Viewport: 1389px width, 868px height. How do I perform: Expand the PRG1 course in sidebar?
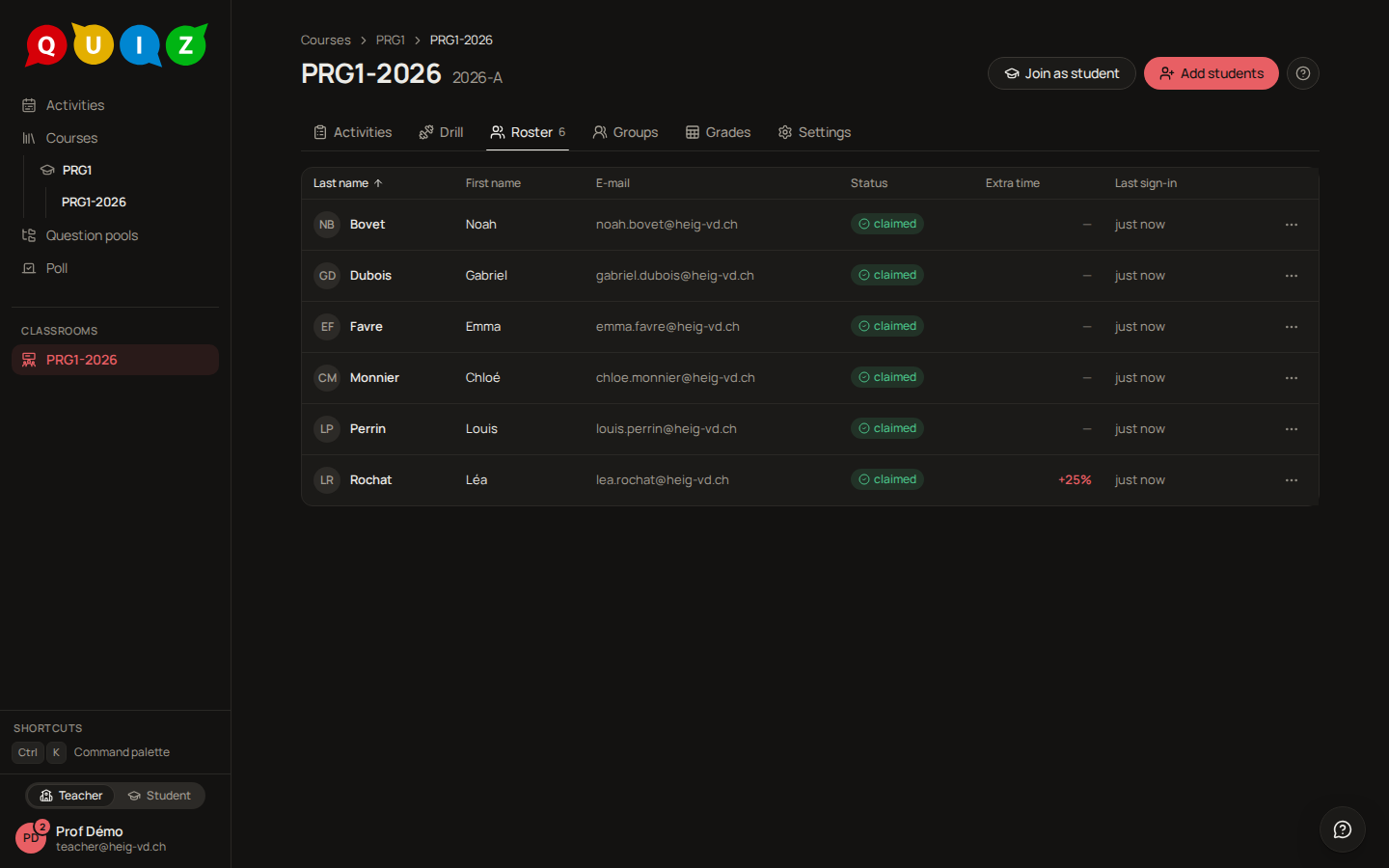click(76, 170)
